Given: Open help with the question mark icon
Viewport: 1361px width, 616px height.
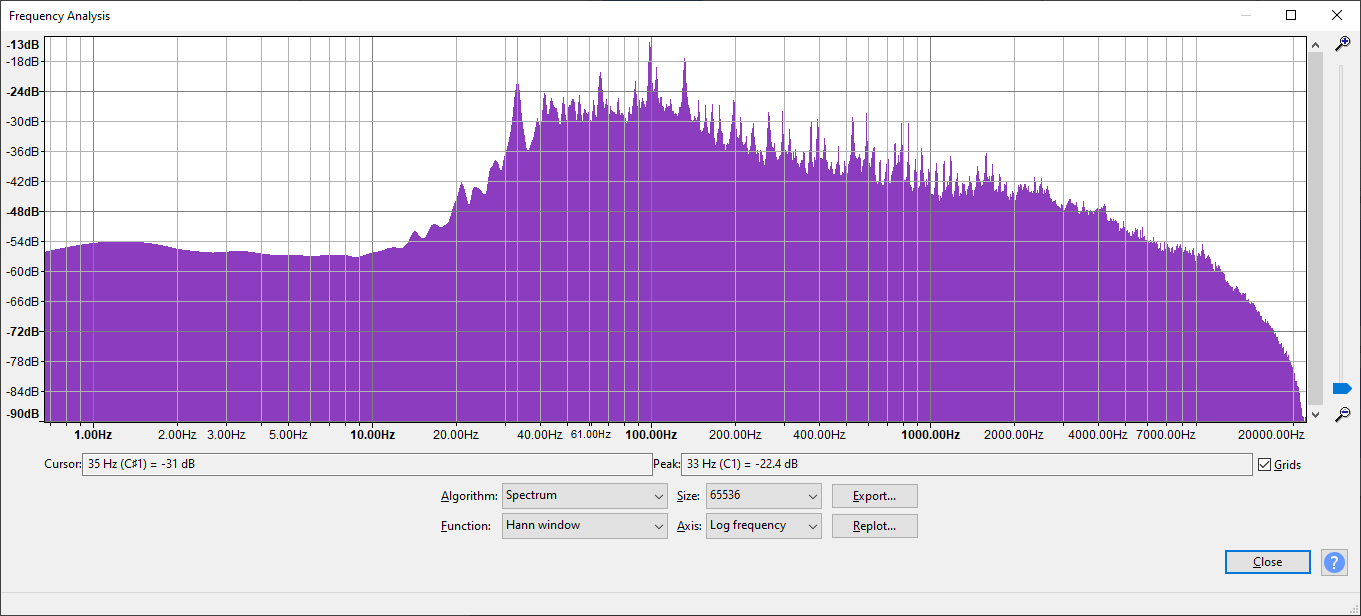Looking at the screenshot, I should (1334, 562).
